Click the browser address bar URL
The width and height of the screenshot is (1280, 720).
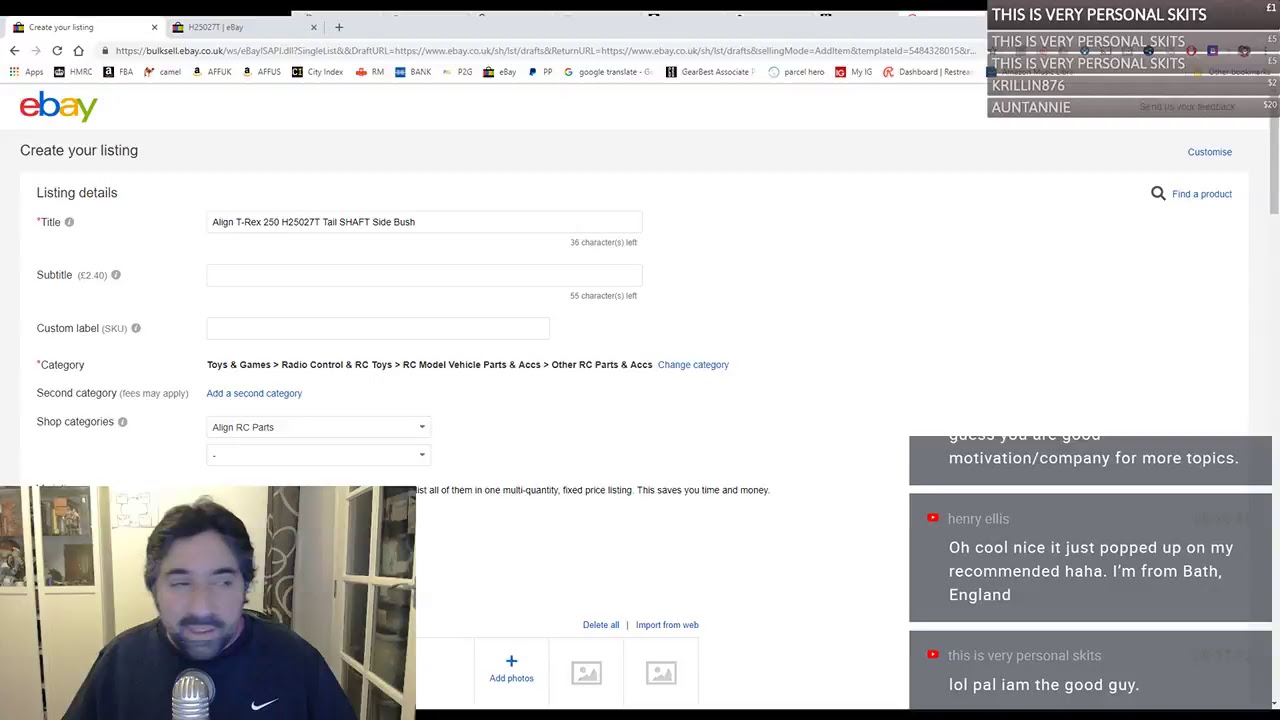point(545,50)
